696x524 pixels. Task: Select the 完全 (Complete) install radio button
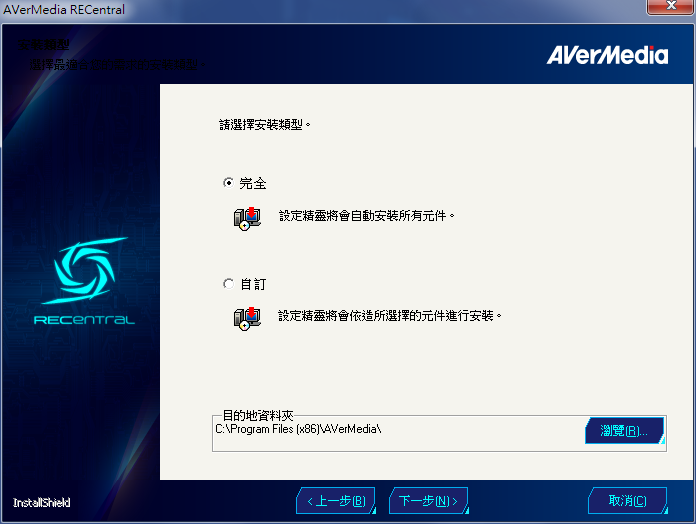[228, 183]
